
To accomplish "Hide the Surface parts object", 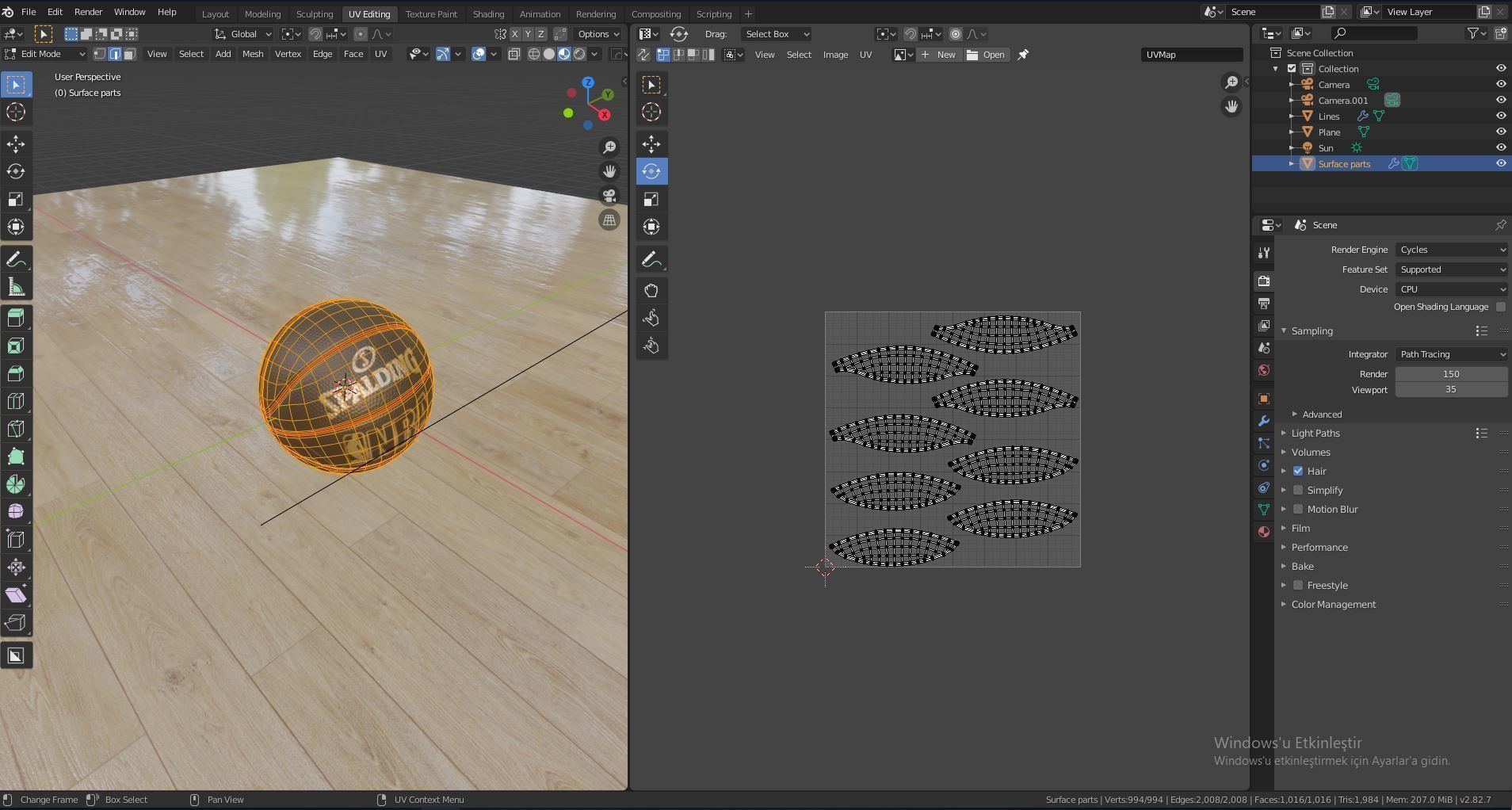I will [x=1501, y=163].
